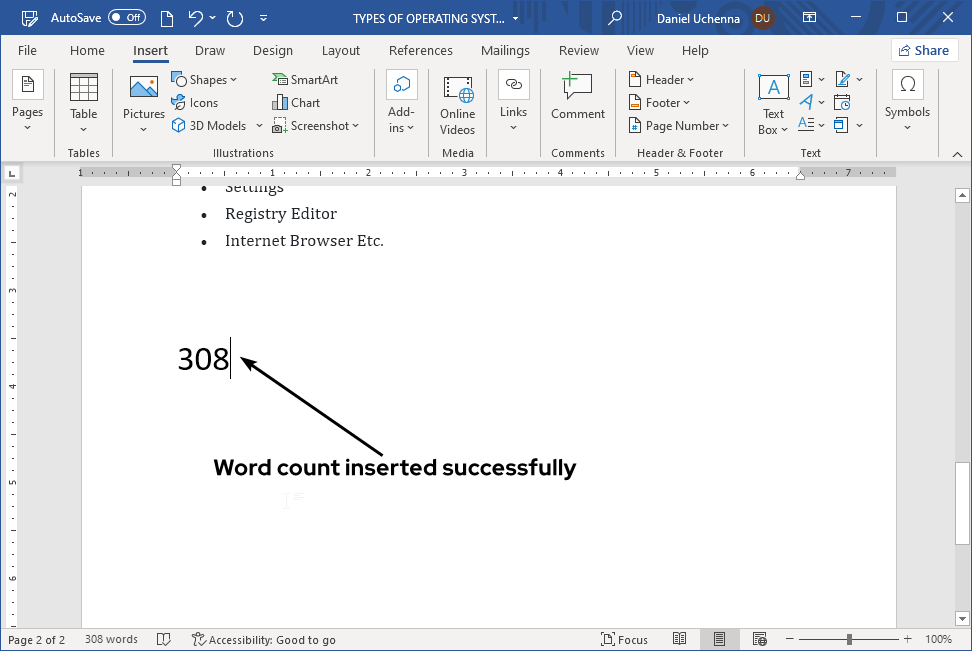Switch to Read Mode view

coord(680,639)
